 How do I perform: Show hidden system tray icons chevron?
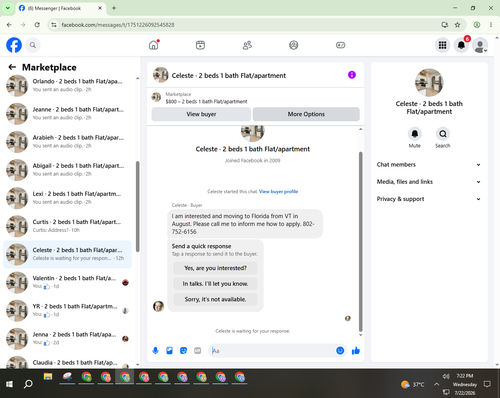[x=436, y=384]
